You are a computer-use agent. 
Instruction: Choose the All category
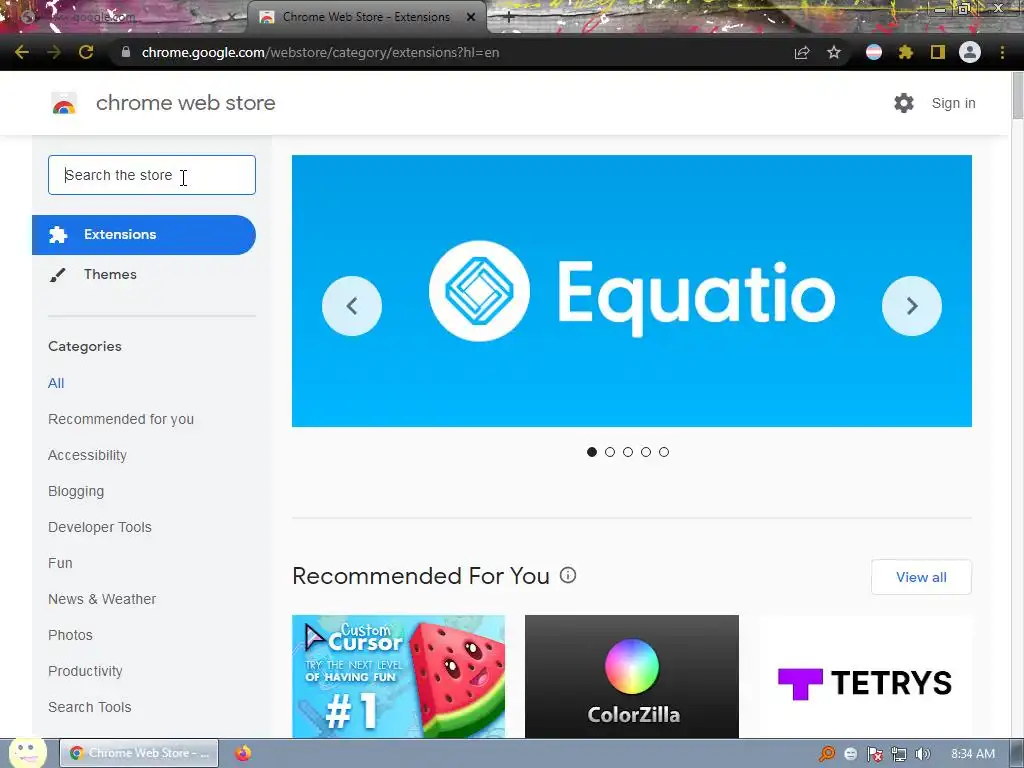click(56, 383)
